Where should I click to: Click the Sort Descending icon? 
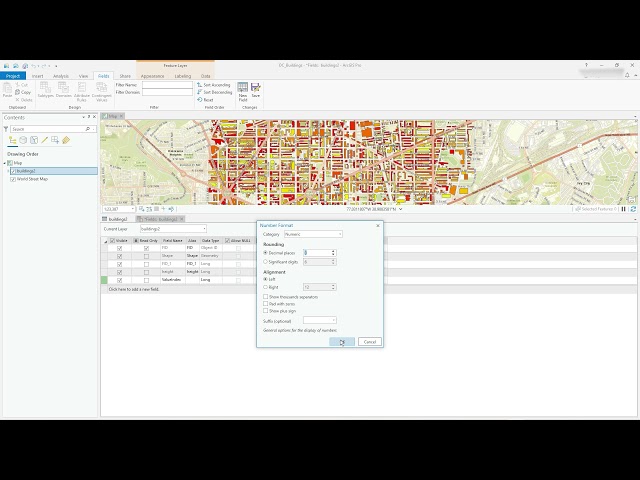[x=200, y=92]
